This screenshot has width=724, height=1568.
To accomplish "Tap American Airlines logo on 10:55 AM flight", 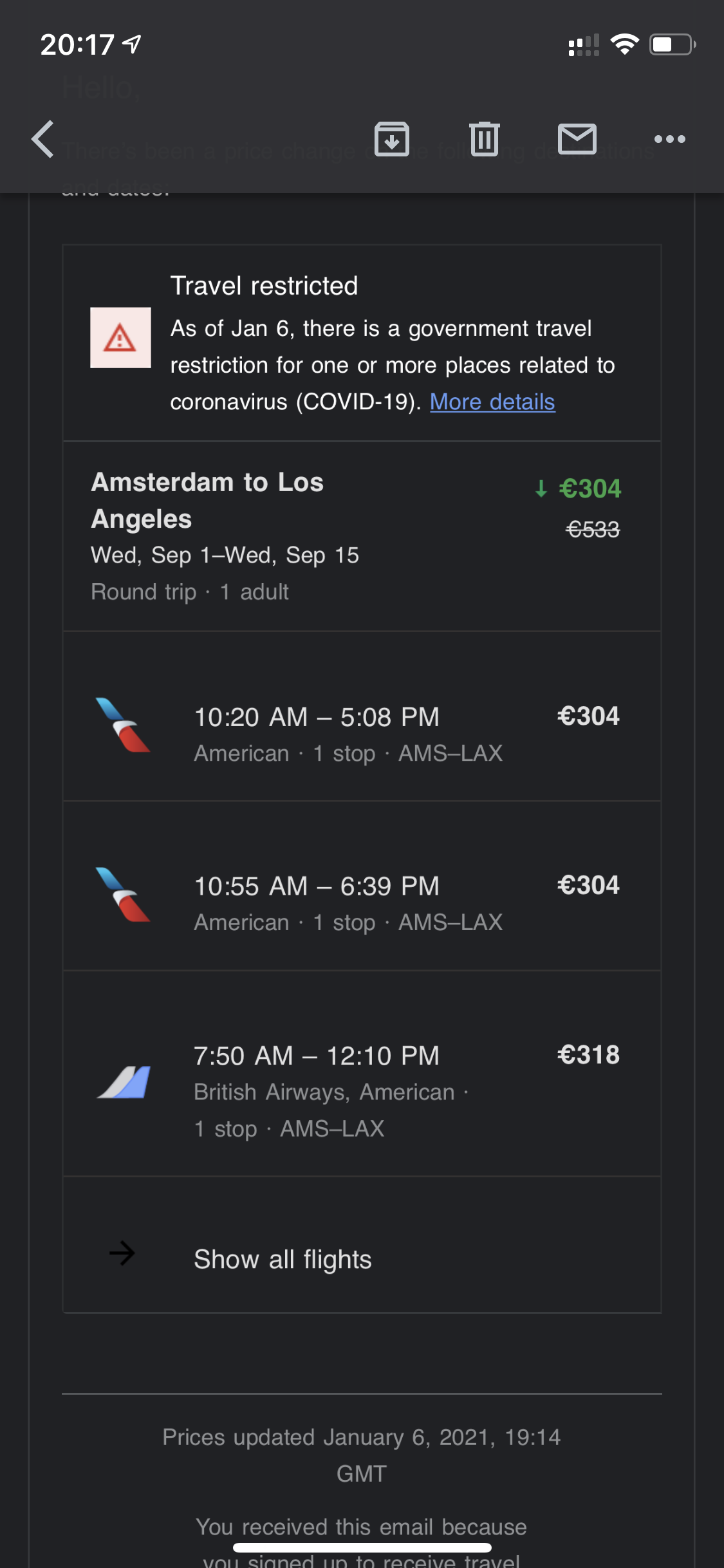I will coord(122,894).
